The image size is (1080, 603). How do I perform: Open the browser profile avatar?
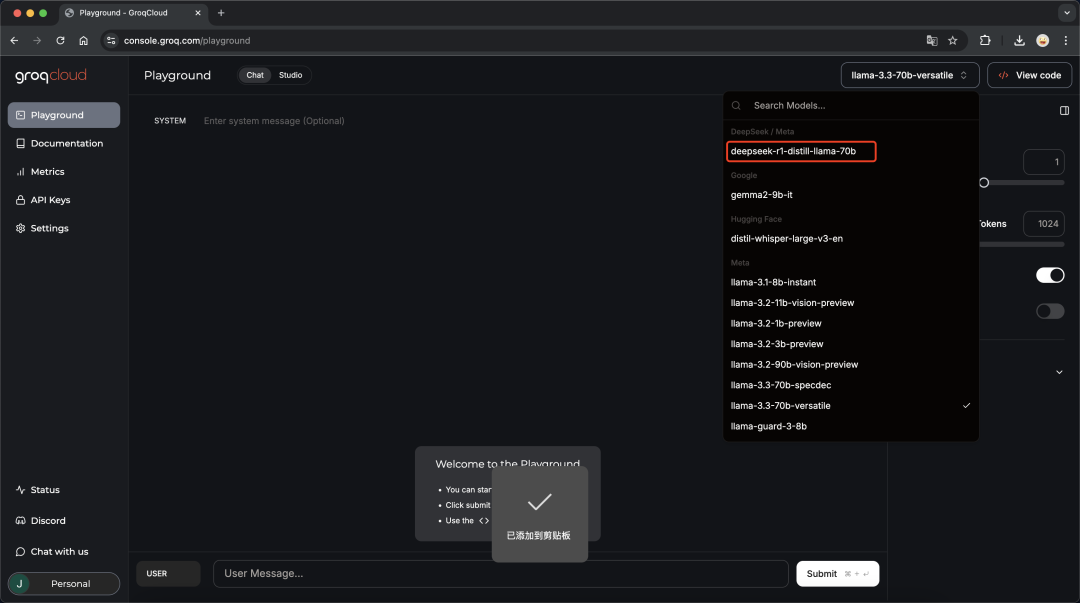(x=1043, y=41)
